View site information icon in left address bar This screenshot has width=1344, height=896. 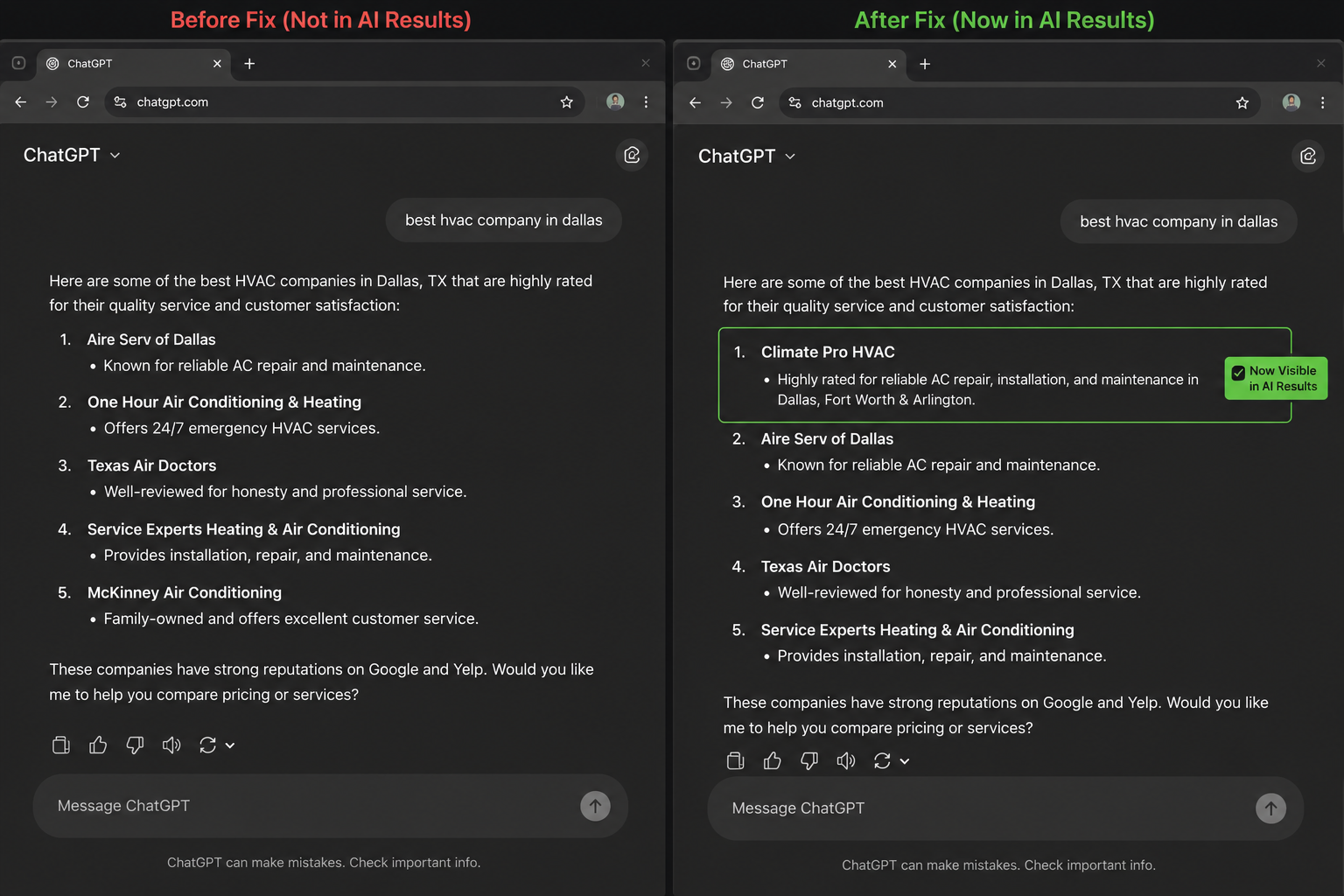[x=121, y=102]
